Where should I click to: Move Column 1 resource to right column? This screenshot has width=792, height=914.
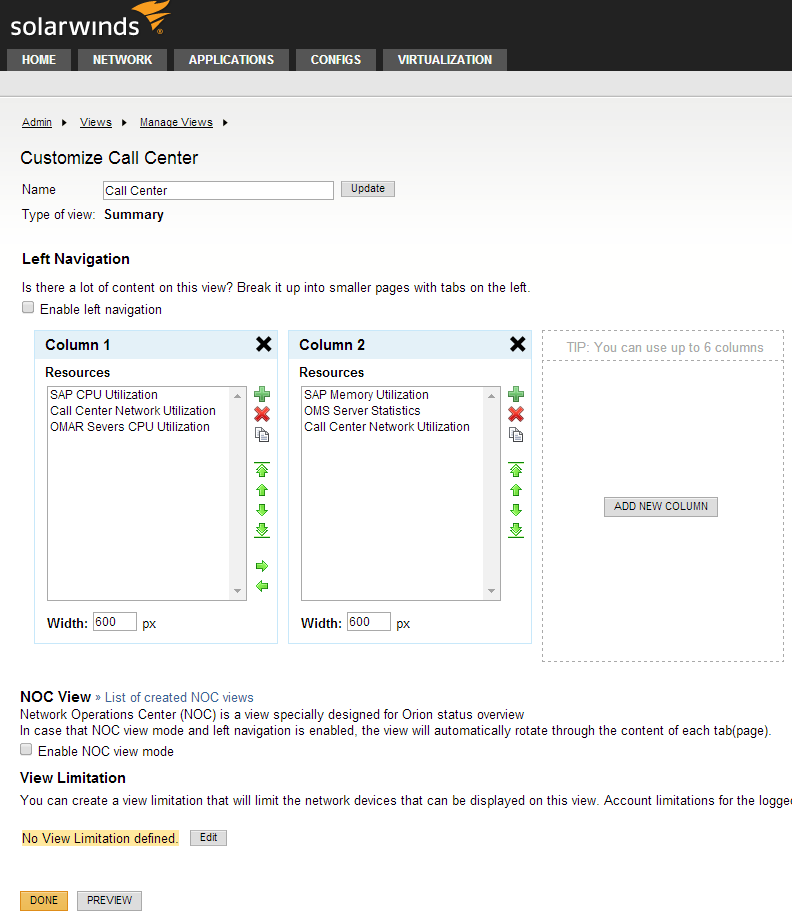[x=262, y=566]
